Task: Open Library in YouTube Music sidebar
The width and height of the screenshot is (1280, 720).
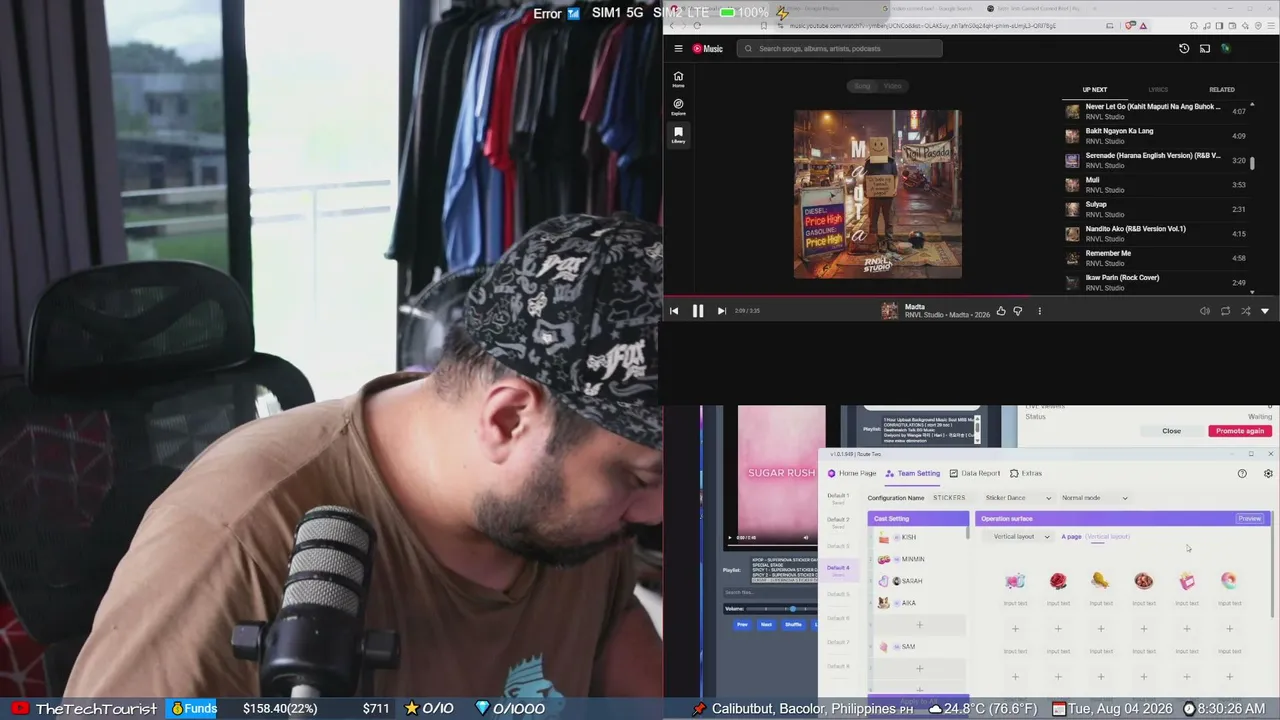Action: click(678, 135)
